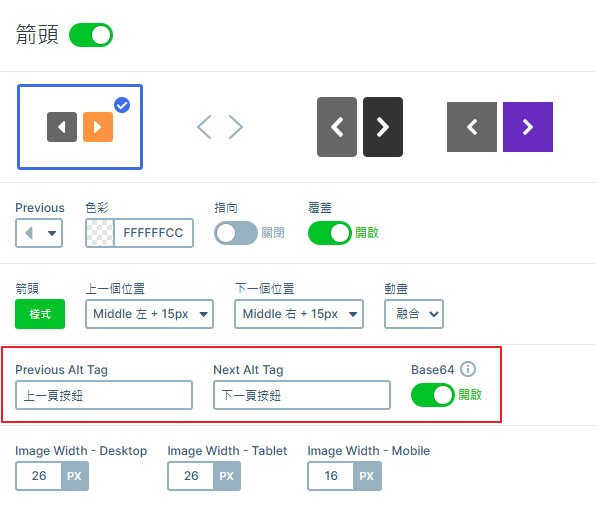Open the 下一個位置 position dropdown
The image size is (597, 505).
(299, 314)
